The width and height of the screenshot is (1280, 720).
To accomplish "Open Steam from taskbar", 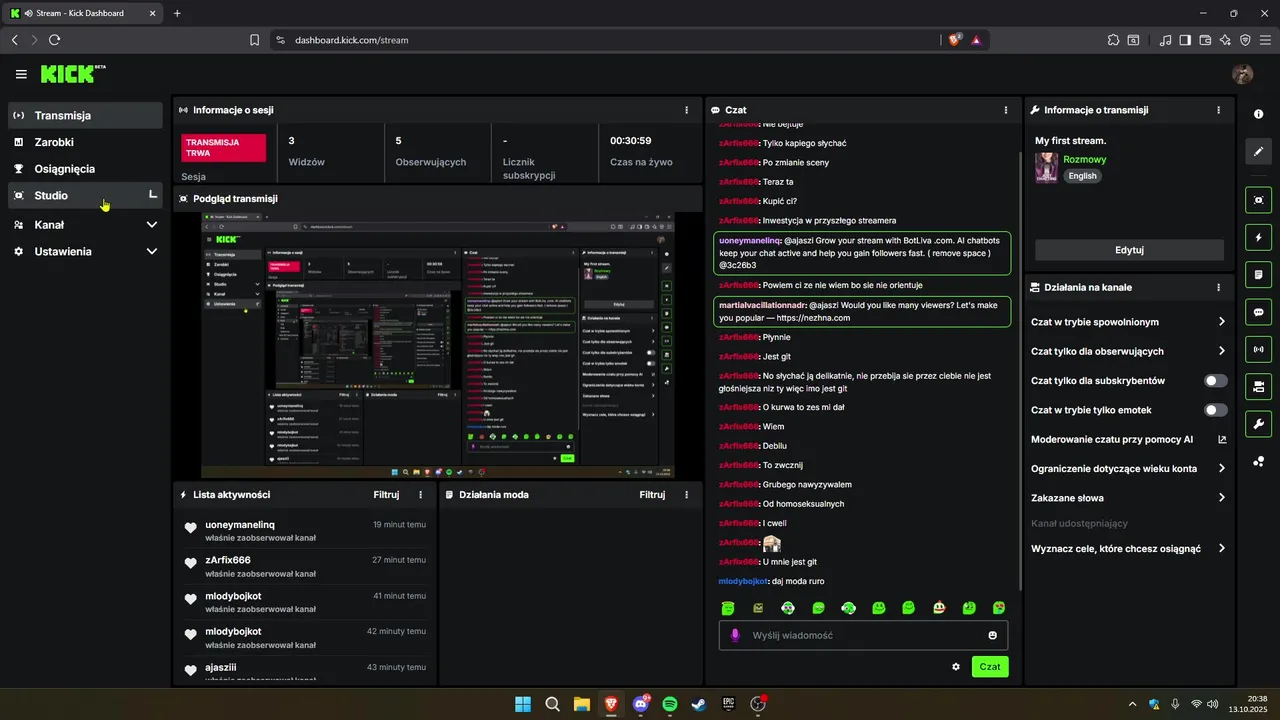I will click(x=699, y=704).
